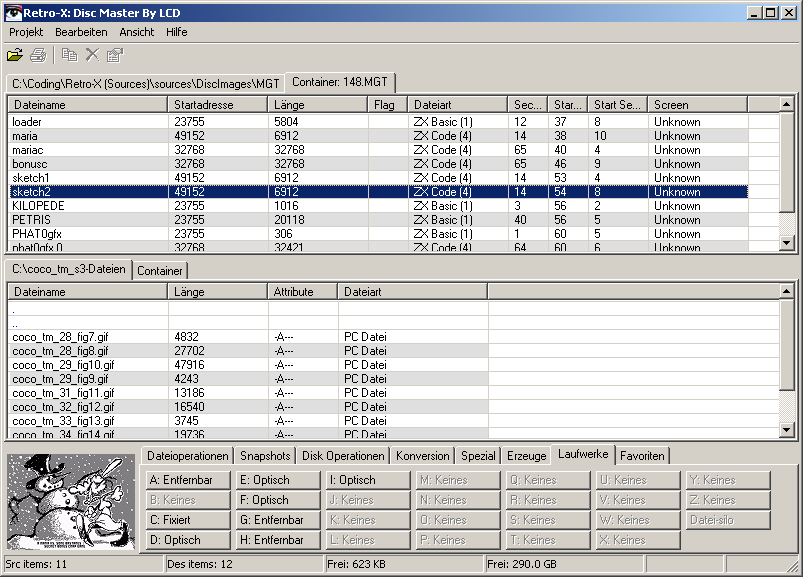Viewport: 803px width, 577px height.
Task: Select the mariac file row
Action: click(378, 150)
